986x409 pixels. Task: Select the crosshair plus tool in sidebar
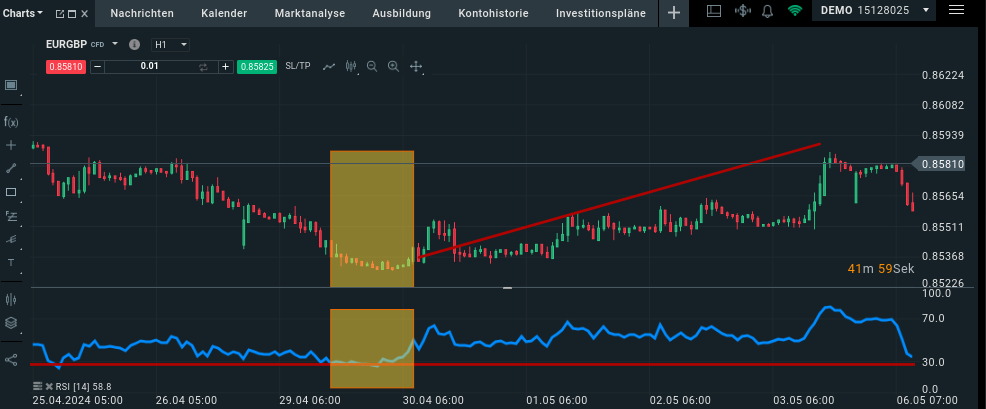pos(11,145)
